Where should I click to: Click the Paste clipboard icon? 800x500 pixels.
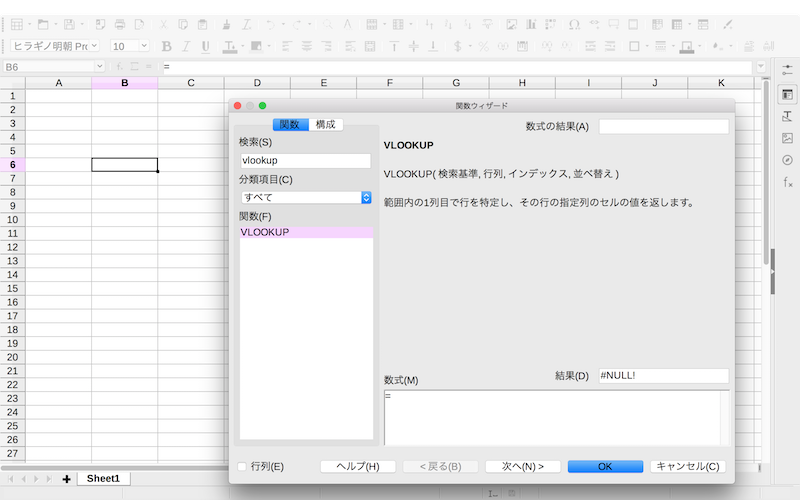tap(203, 24)
